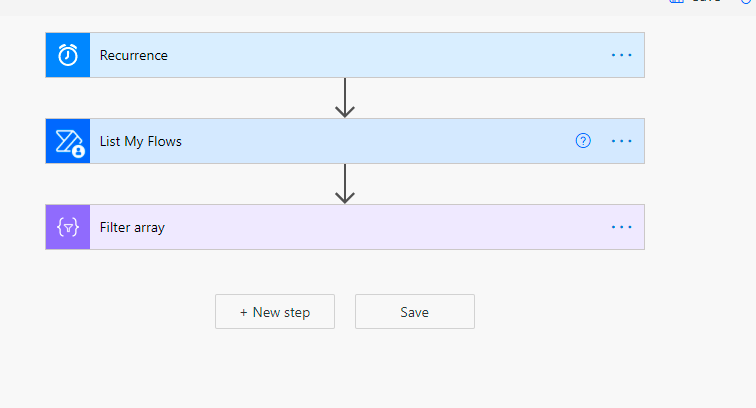The image size is (756, 408).
Task: Open the Recurrence step ellipsis menu
Action: (621, 55)
